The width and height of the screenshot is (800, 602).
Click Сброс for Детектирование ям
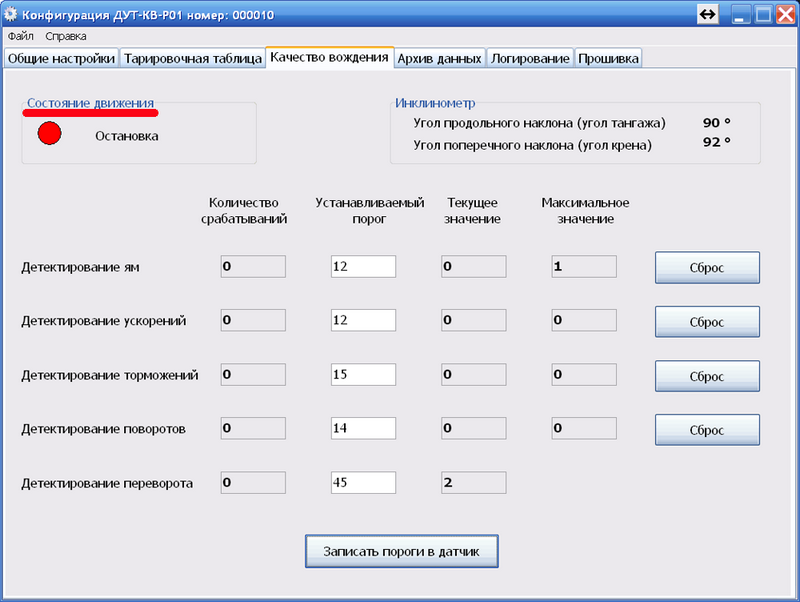pos(707,267)
